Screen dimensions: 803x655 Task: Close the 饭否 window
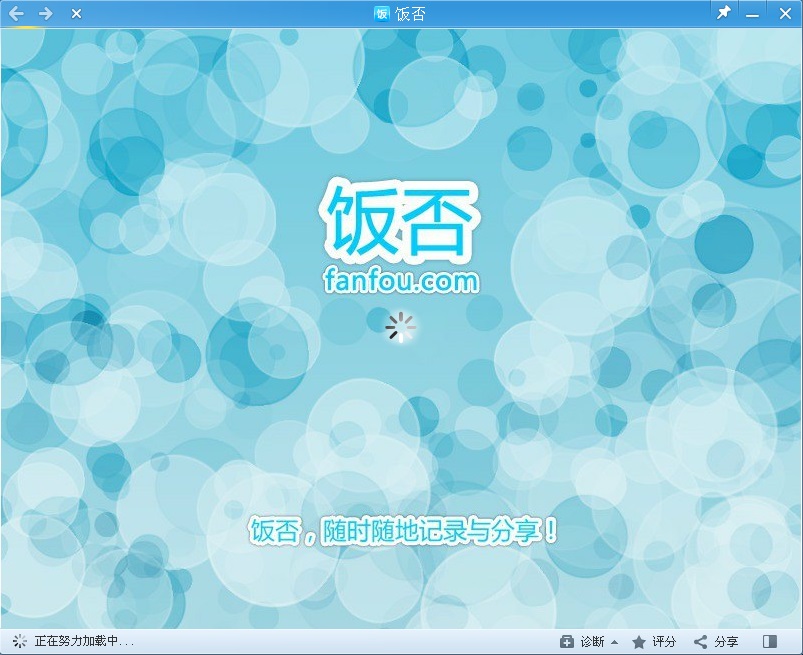pyautogui.click(x=785, y=14)
